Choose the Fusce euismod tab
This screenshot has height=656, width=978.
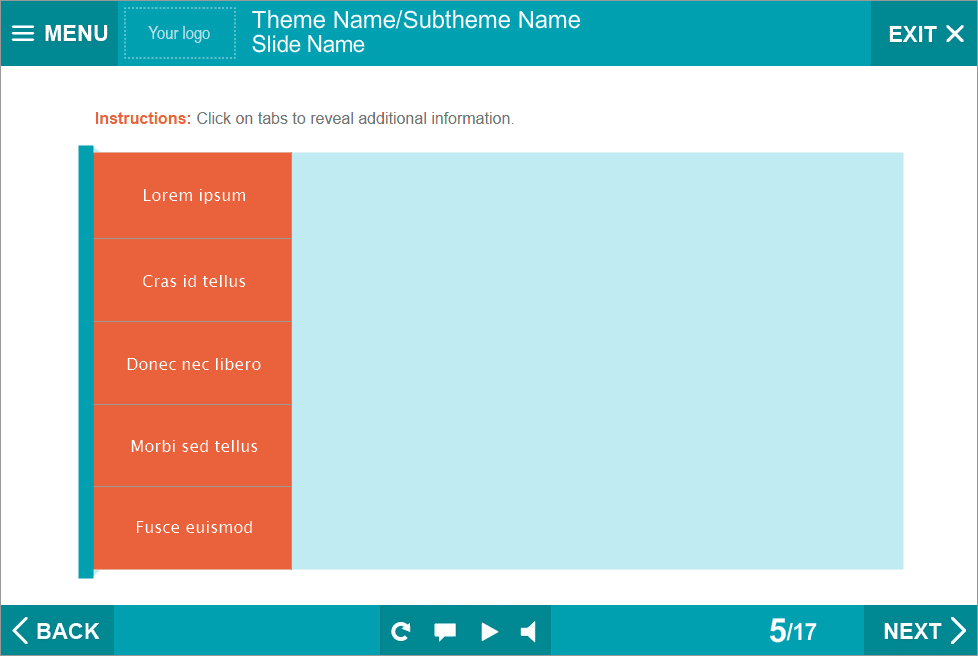point(193,527)
